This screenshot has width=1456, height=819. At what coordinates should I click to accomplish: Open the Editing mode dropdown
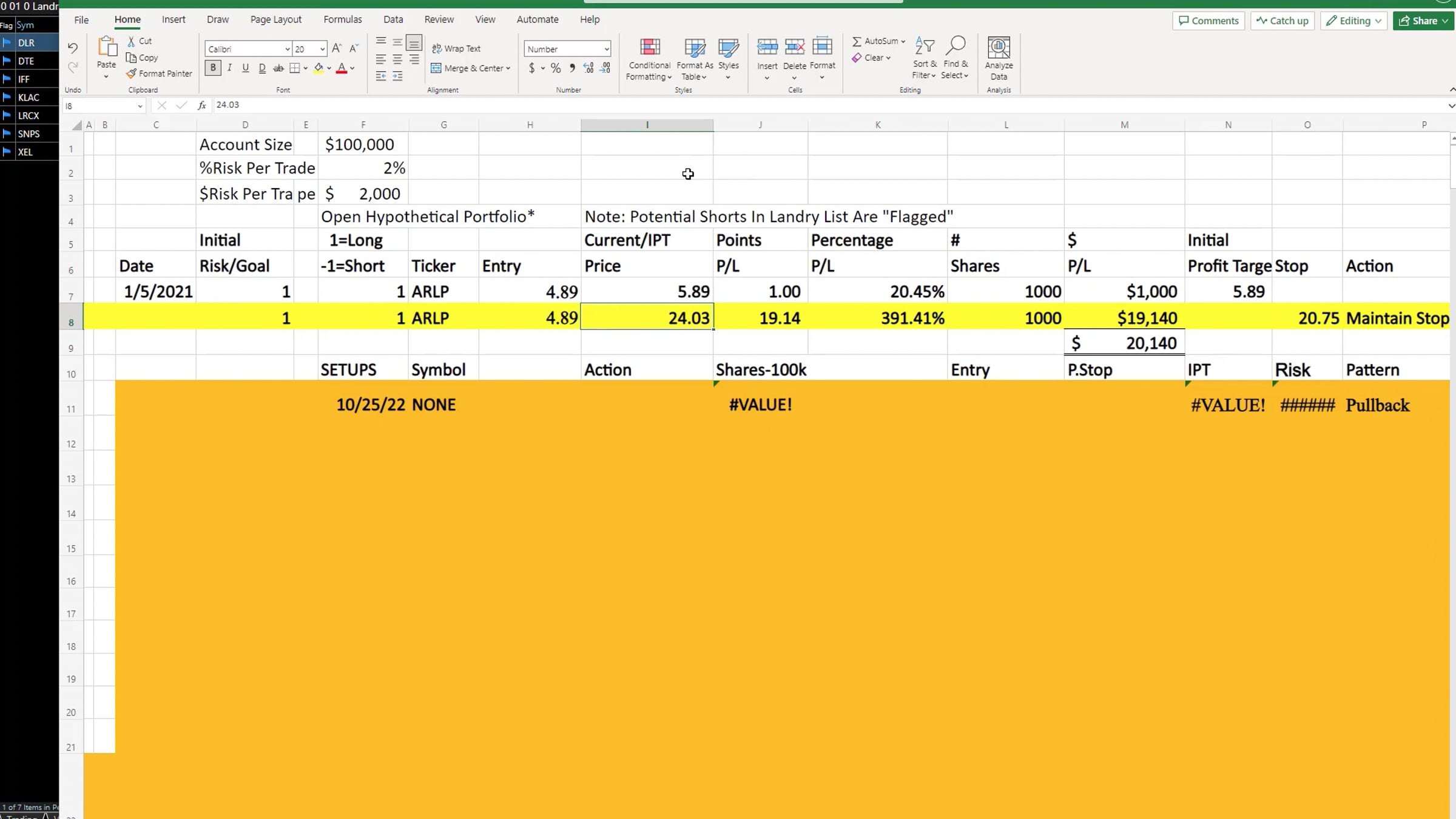coord(1353,21)
